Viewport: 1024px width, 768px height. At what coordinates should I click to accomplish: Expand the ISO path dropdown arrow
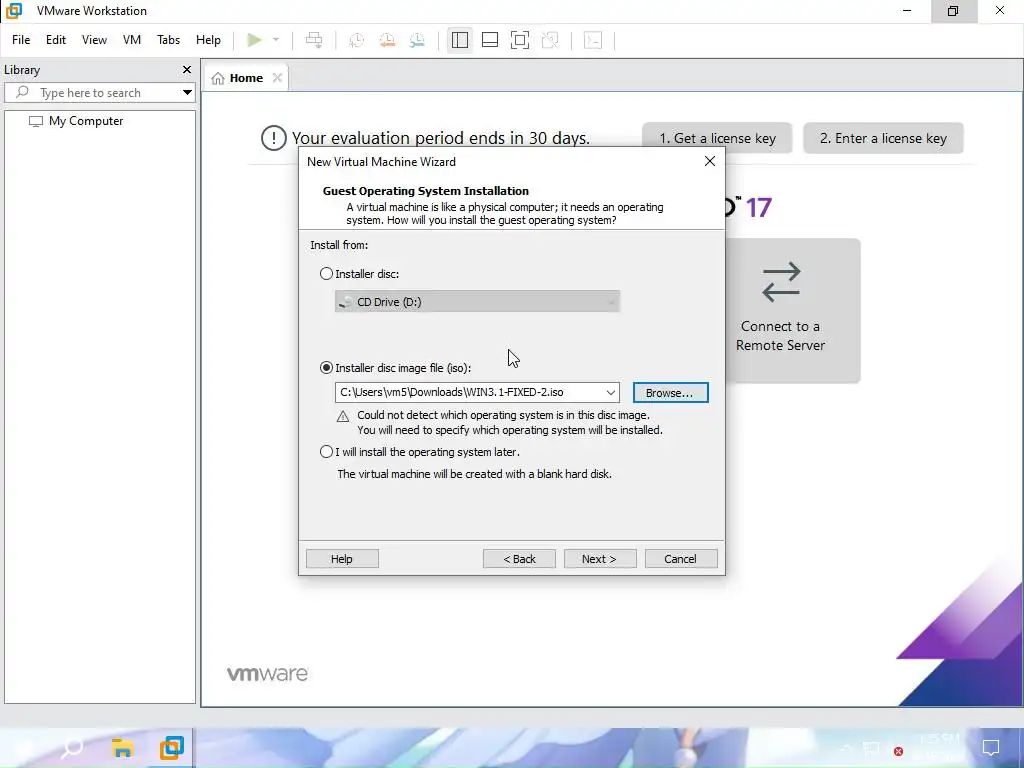pos(611,392)
